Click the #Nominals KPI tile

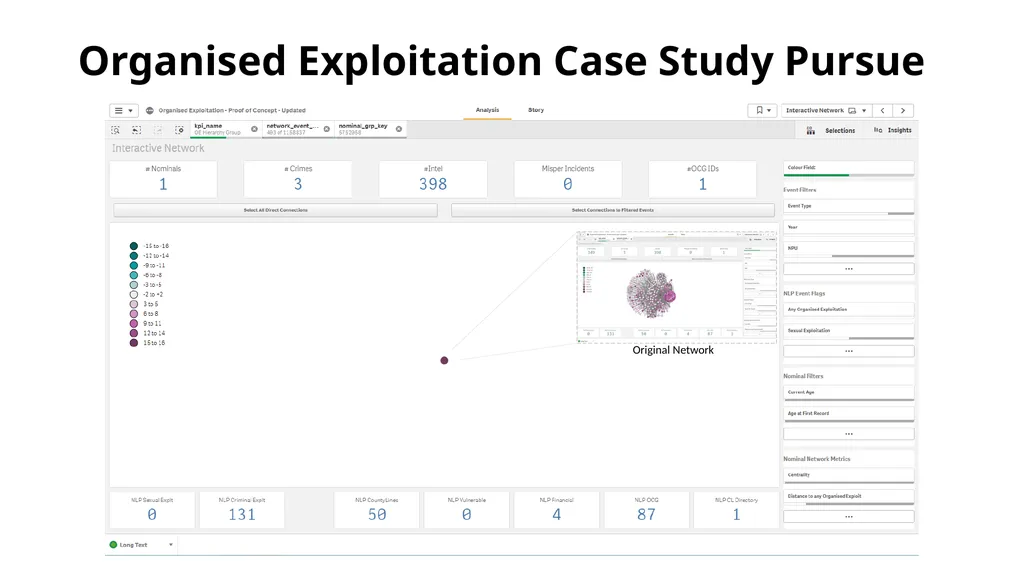pyautogui.click(x=163, y=178)
